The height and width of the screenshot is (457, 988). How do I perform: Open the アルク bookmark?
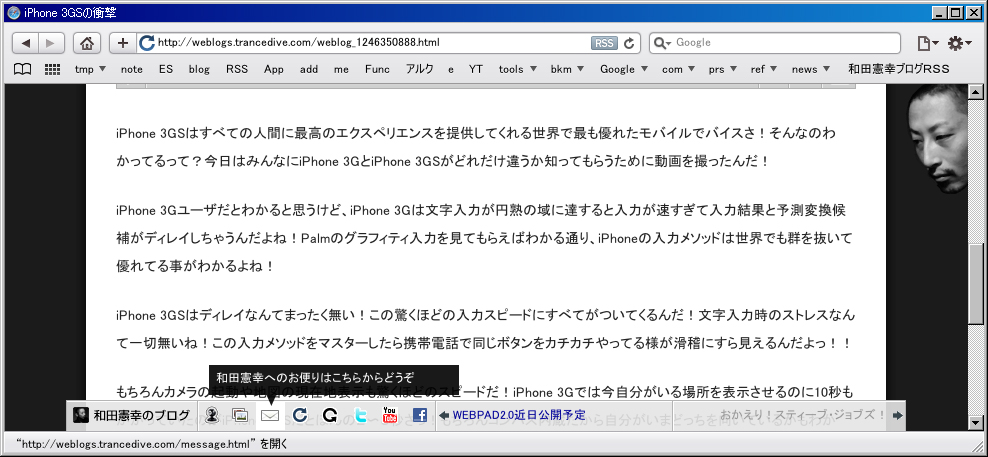[x=420, y=69]
